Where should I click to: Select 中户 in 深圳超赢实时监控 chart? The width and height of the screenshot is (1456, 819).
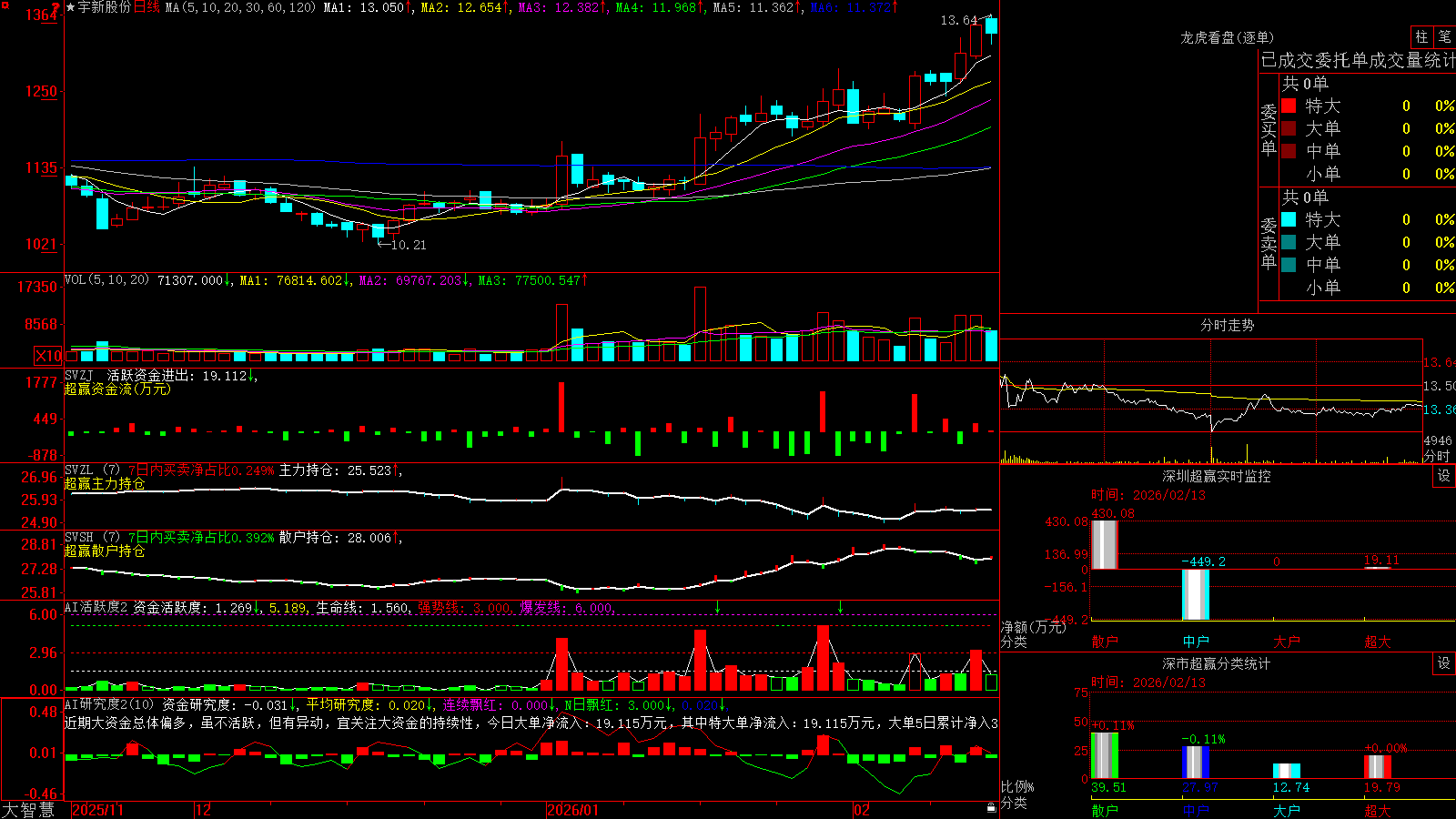(x=1196, y=642)
